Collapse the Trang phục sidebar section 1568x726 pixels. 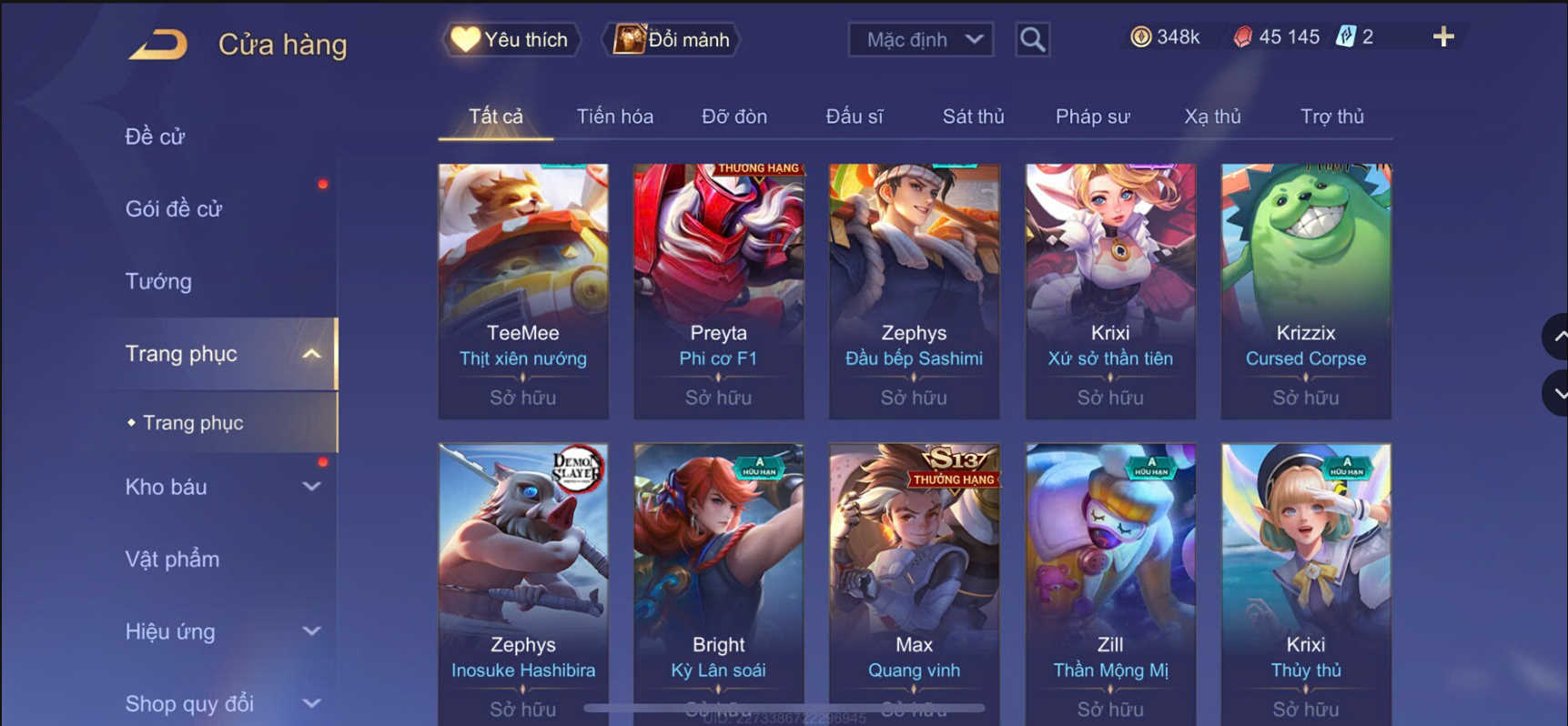tap(311, 354)
